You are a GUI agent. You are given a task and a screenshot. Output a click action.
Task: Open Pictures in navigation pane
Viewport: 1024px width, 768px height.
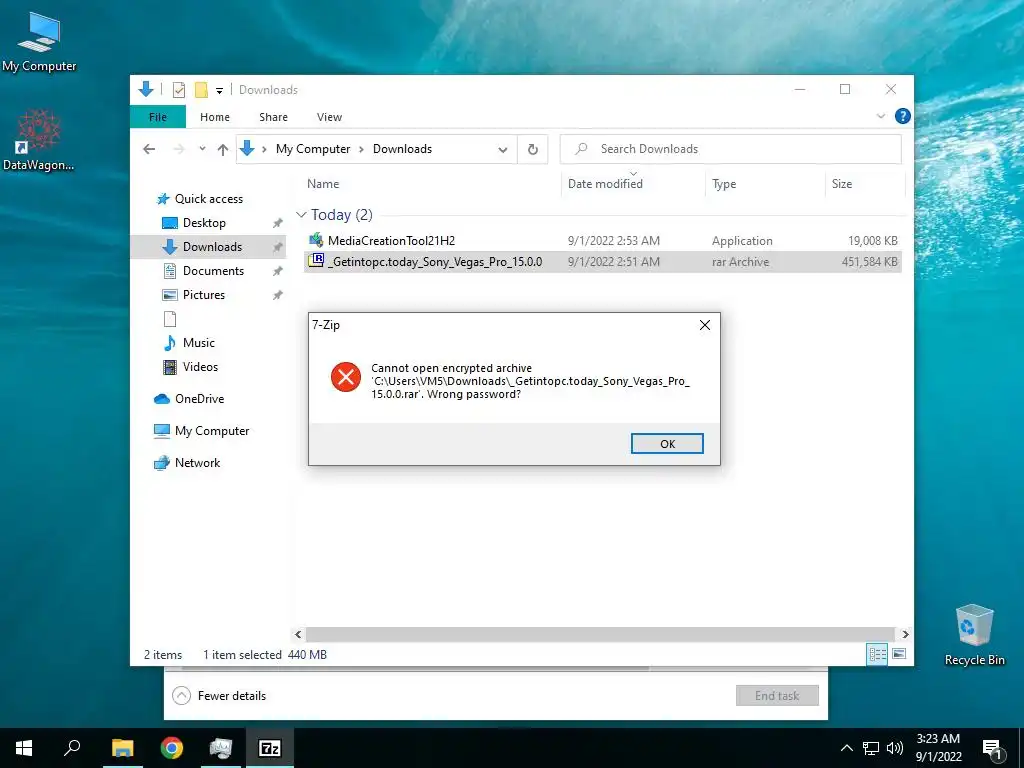[x=204, y=295]
